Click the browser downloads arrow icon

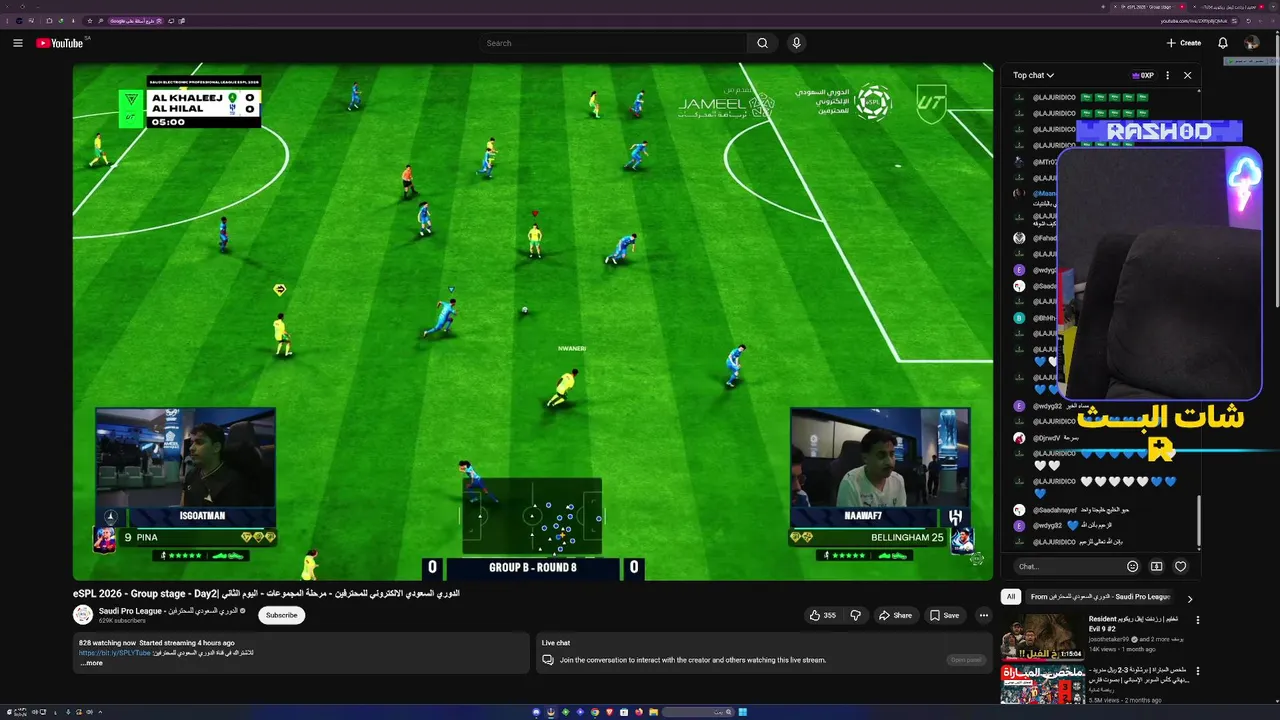click(x=73, y=21)
